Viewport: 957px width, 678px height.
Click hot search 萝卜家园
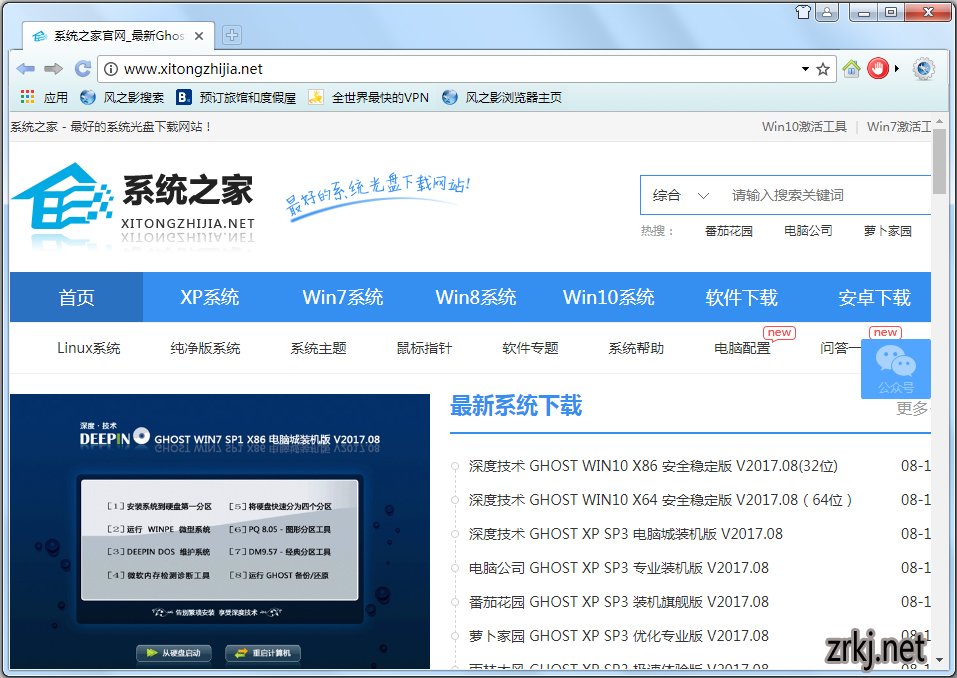[x=887, y=231]
